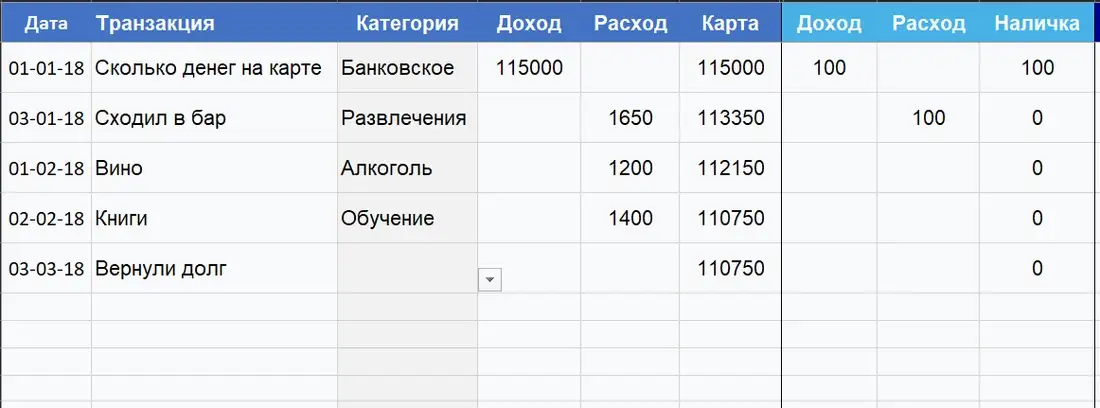Select the dark blue Расход column header
The width and height of the screenshot is (1100, 408).
[x=630, y=24]
